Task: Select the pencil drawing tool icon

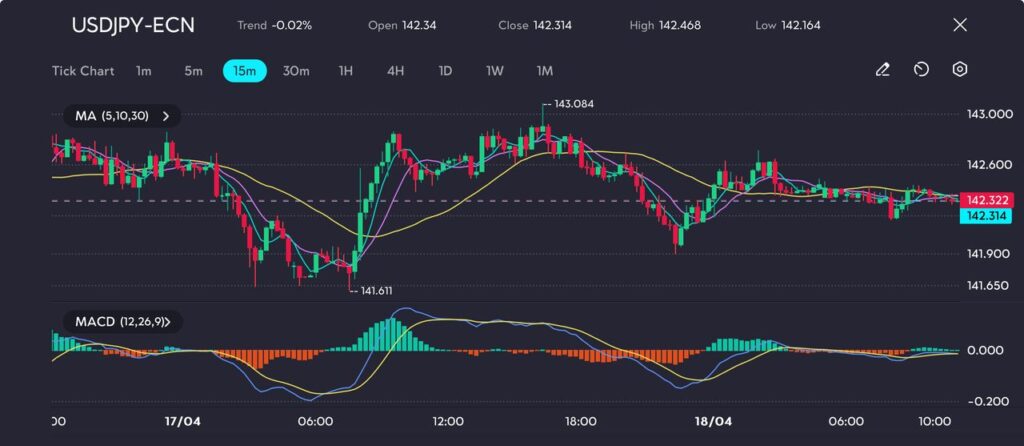Action: point(882,70)
